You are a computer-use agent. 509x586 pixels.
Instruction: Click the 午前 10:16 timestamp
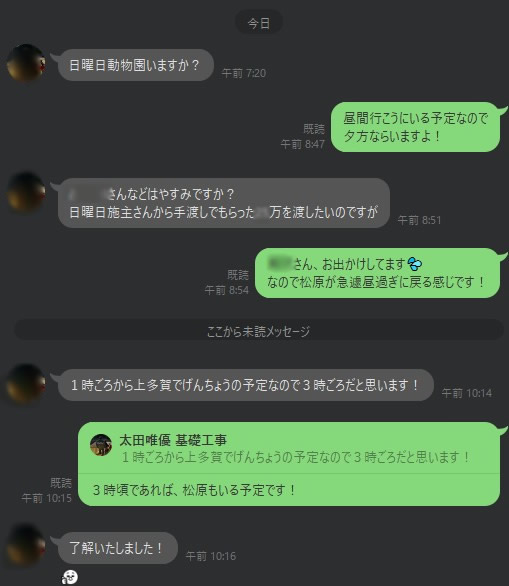(x=211, y=556)
